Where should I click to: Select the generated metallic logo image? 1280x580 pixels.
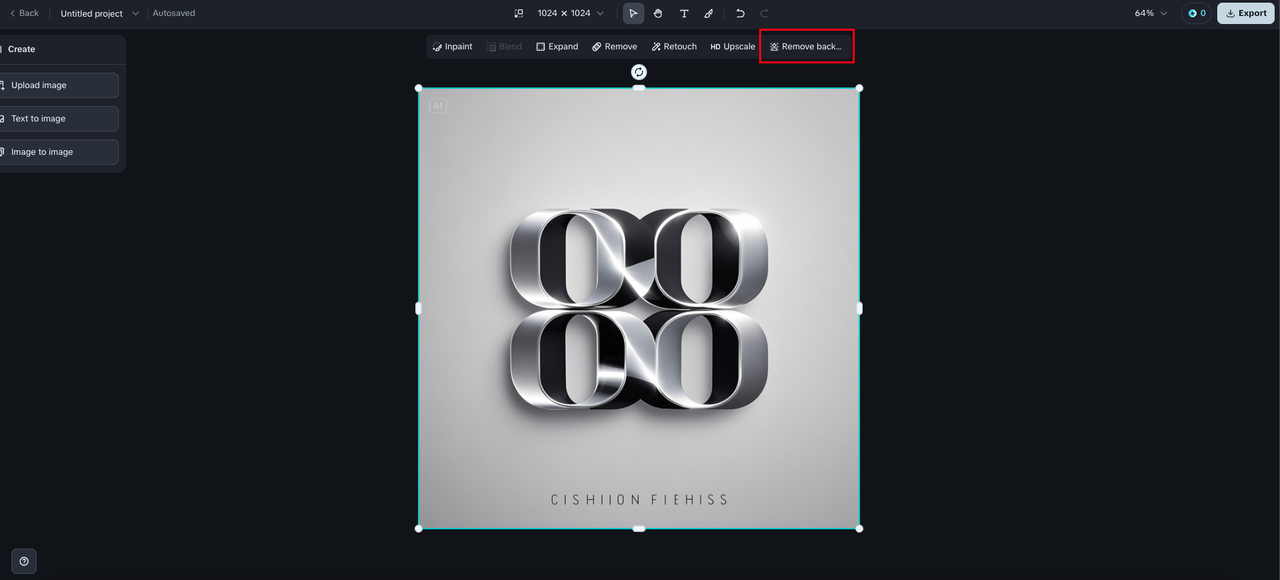(x=639, y=308)
